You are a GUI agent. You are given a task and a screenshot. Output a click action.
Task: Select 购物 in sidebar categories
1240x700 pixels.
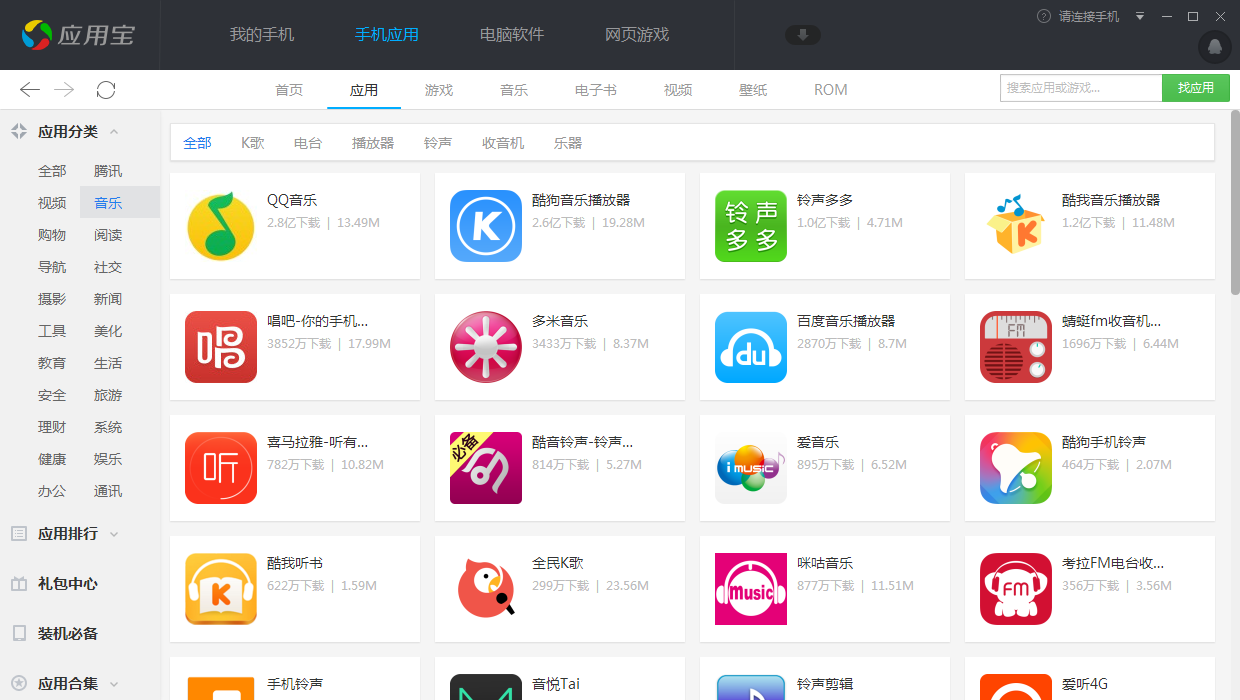coord(52,235)
